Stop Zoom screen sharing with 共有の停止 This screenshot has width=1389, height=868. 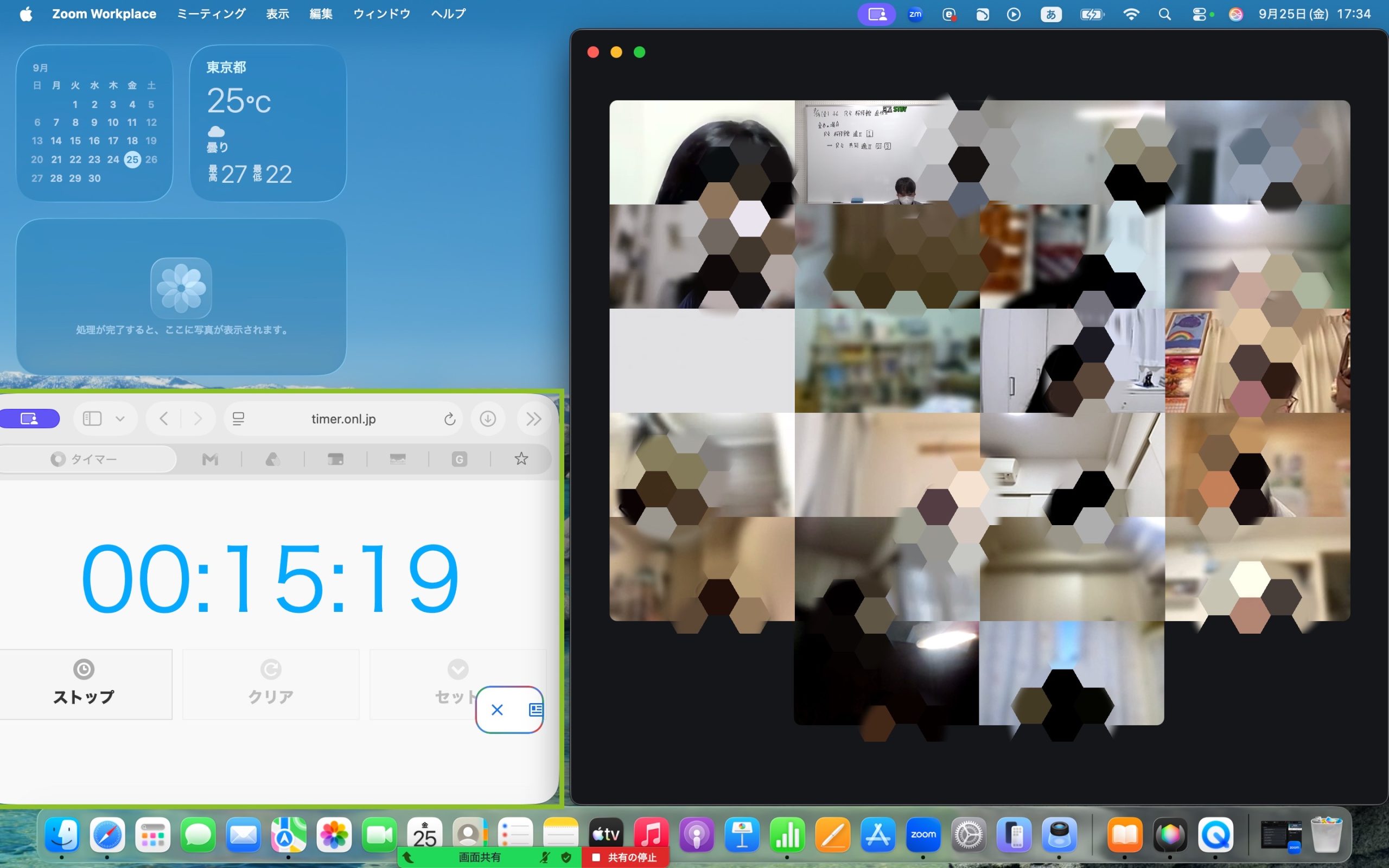[625, 857]
